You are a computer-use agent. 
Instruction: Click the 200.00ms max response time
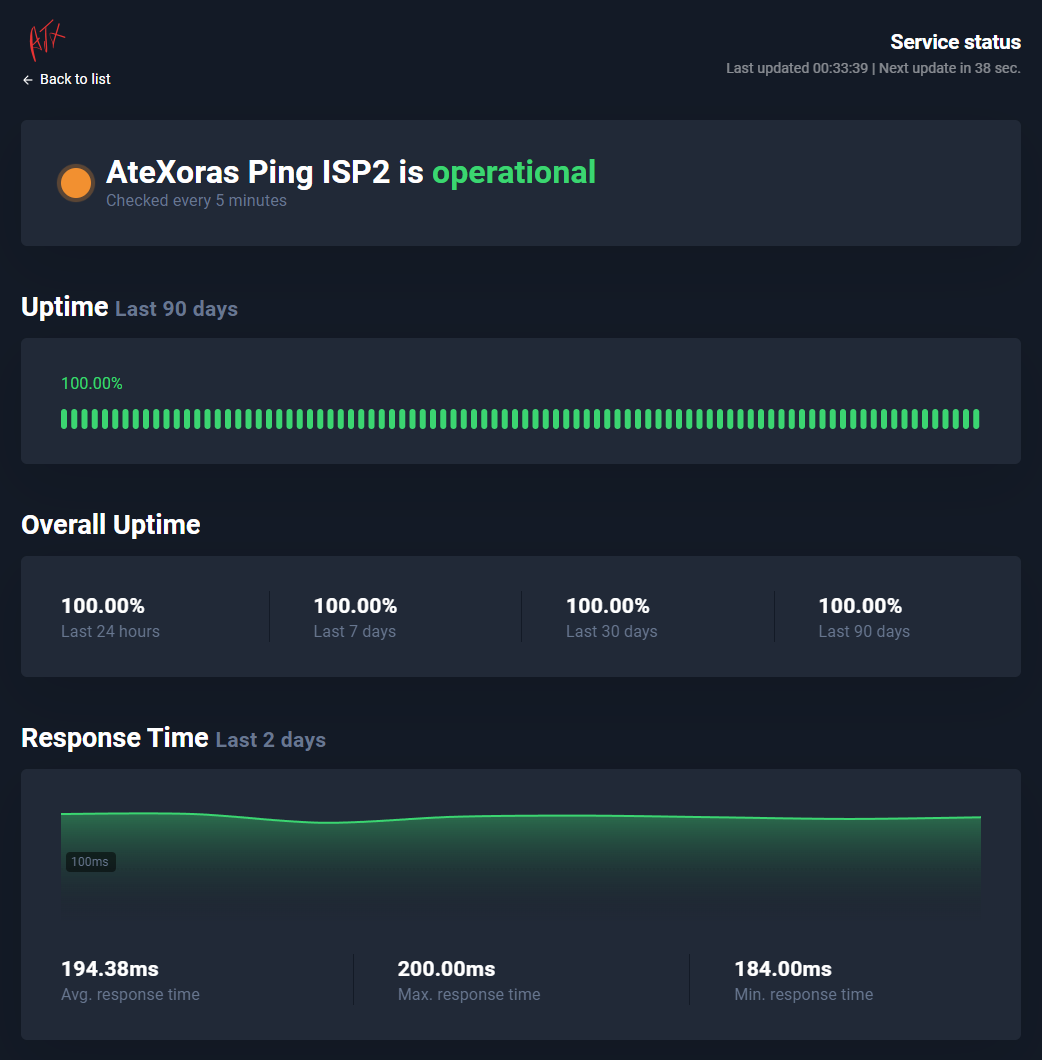click(x=446, y=969)
